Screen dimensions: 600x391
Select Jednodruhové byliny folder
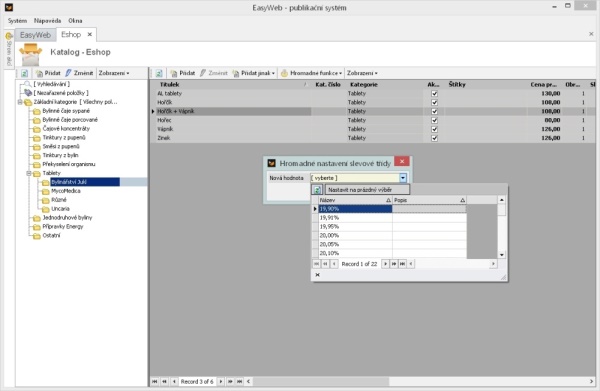click(67, 217)
